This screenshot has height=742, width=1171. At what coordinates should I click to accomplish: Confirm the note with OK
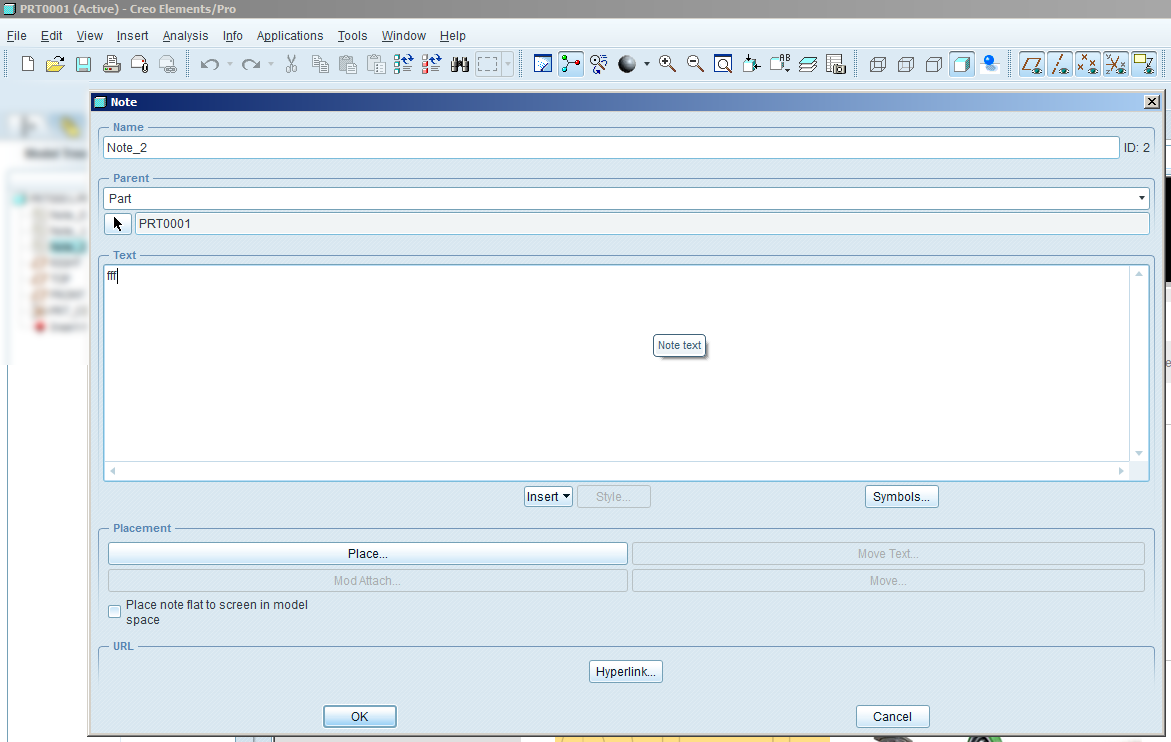[x=360, y=717]
